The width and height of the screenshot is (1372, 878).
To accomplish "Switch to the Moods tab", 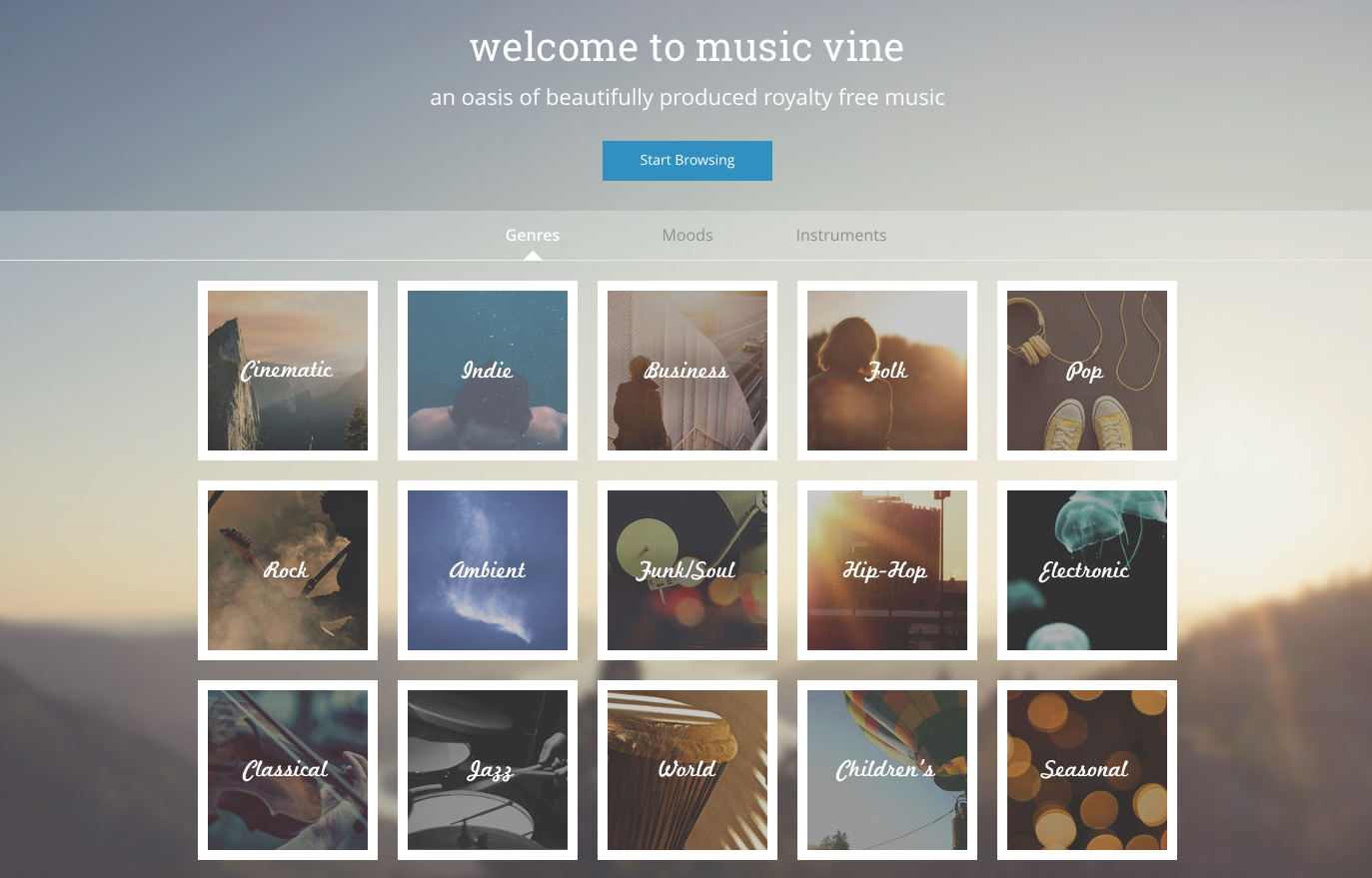I will (x=687, y=236).
